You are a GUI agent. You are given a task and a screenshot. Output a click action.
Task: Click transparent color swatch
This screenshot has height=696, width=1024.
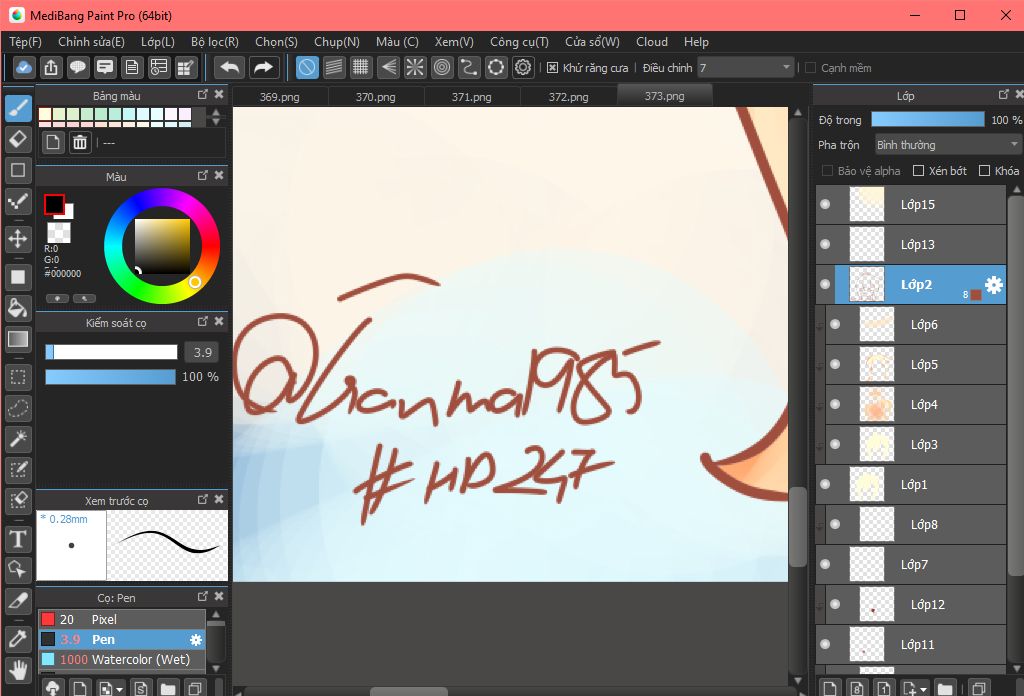point(59,232)
